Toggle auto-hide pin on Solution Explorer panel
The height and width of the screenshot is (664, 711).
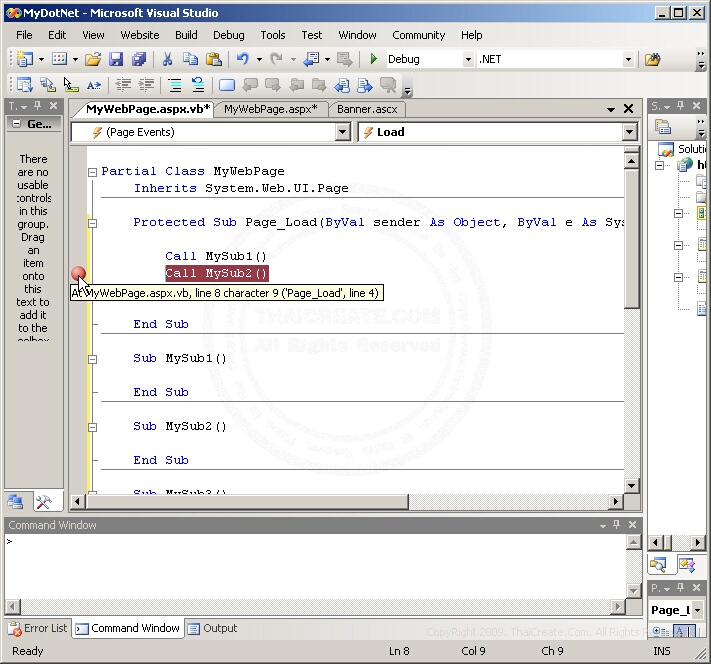click(680, 106)
